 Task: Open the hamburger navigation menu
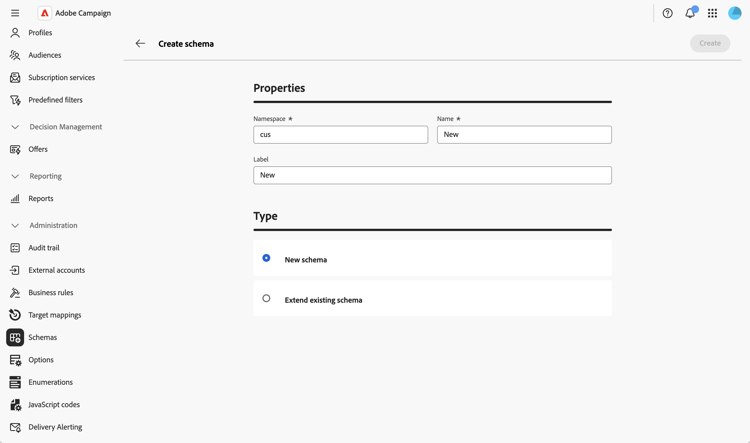[15, 13]
